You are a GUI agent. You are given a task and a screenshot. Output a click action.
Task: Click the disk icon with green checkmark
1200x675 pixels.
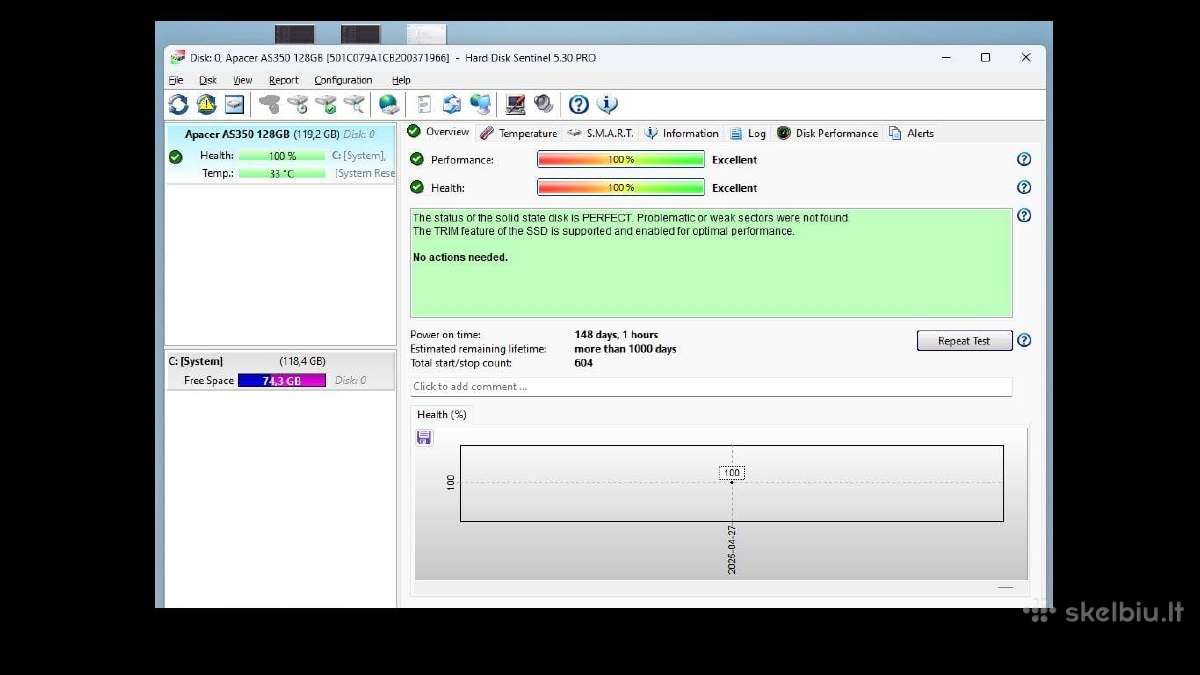coord(325,104)
